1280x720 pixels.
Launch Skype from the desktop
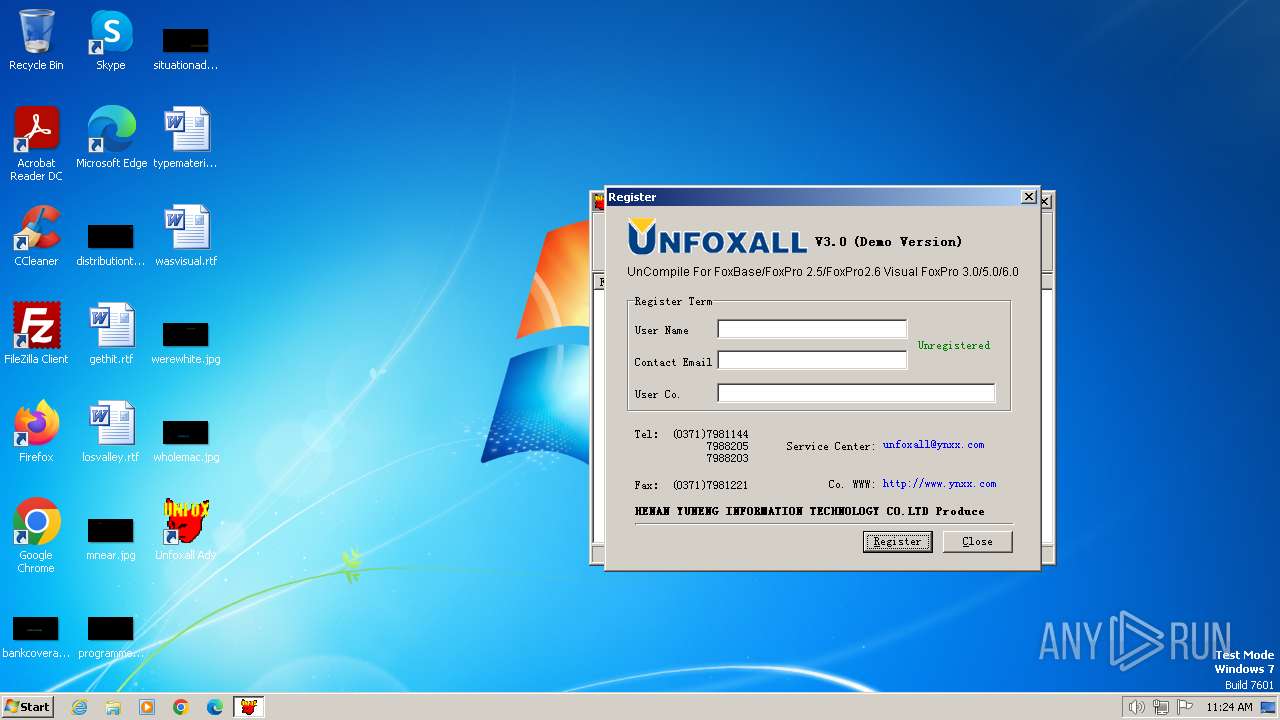click(111, 40)
